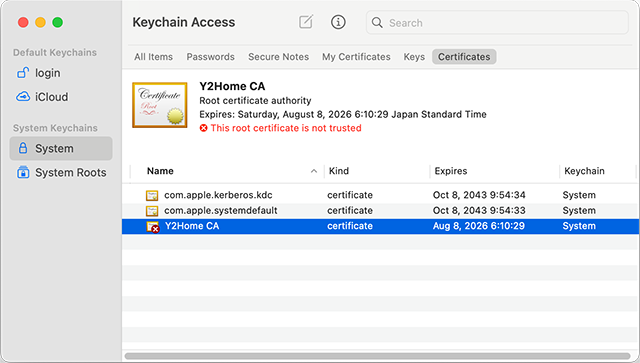640x363 pixels.
Task: Select the Keys tab
Action: (x=414, y=57)
